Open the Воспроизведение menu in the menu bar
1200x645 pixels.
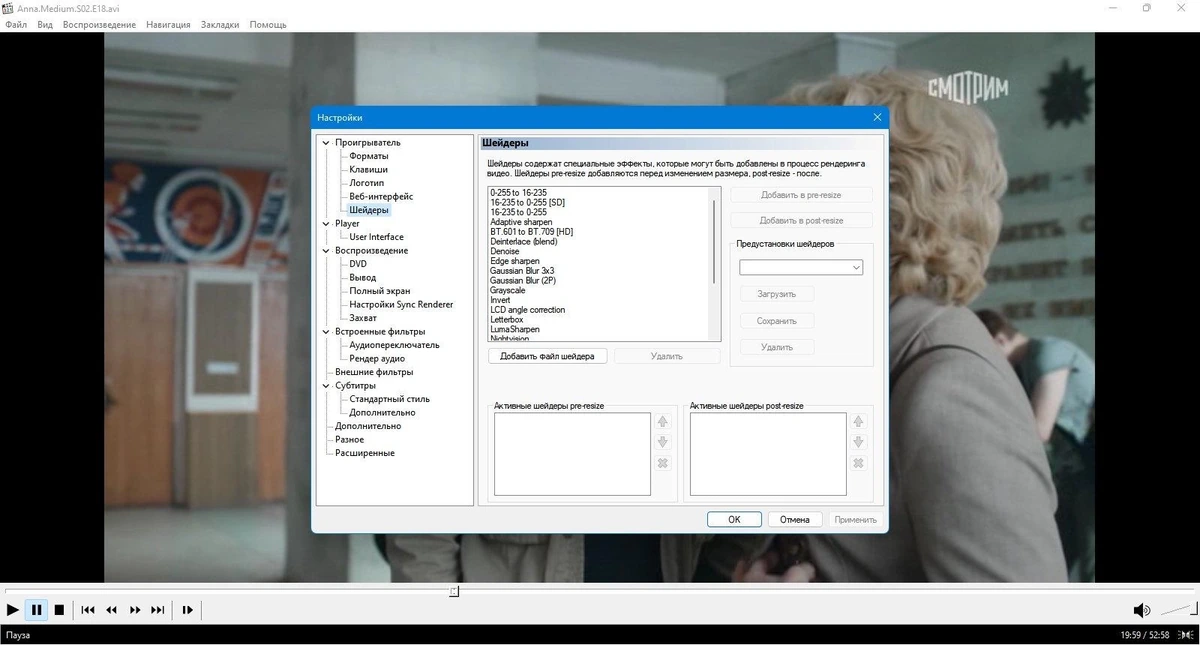click(x=99, y=24)
